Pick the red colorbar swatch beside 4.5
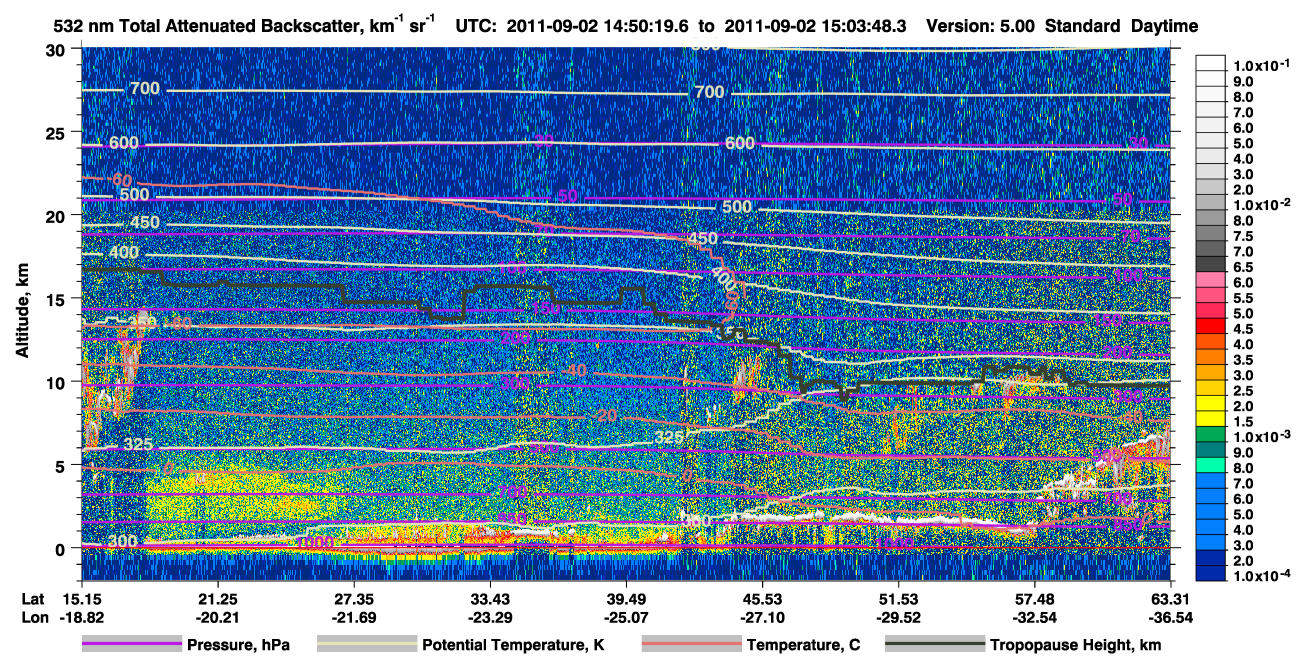Viewport: 1300px width, 667px height. click(x=1212, y=328)
